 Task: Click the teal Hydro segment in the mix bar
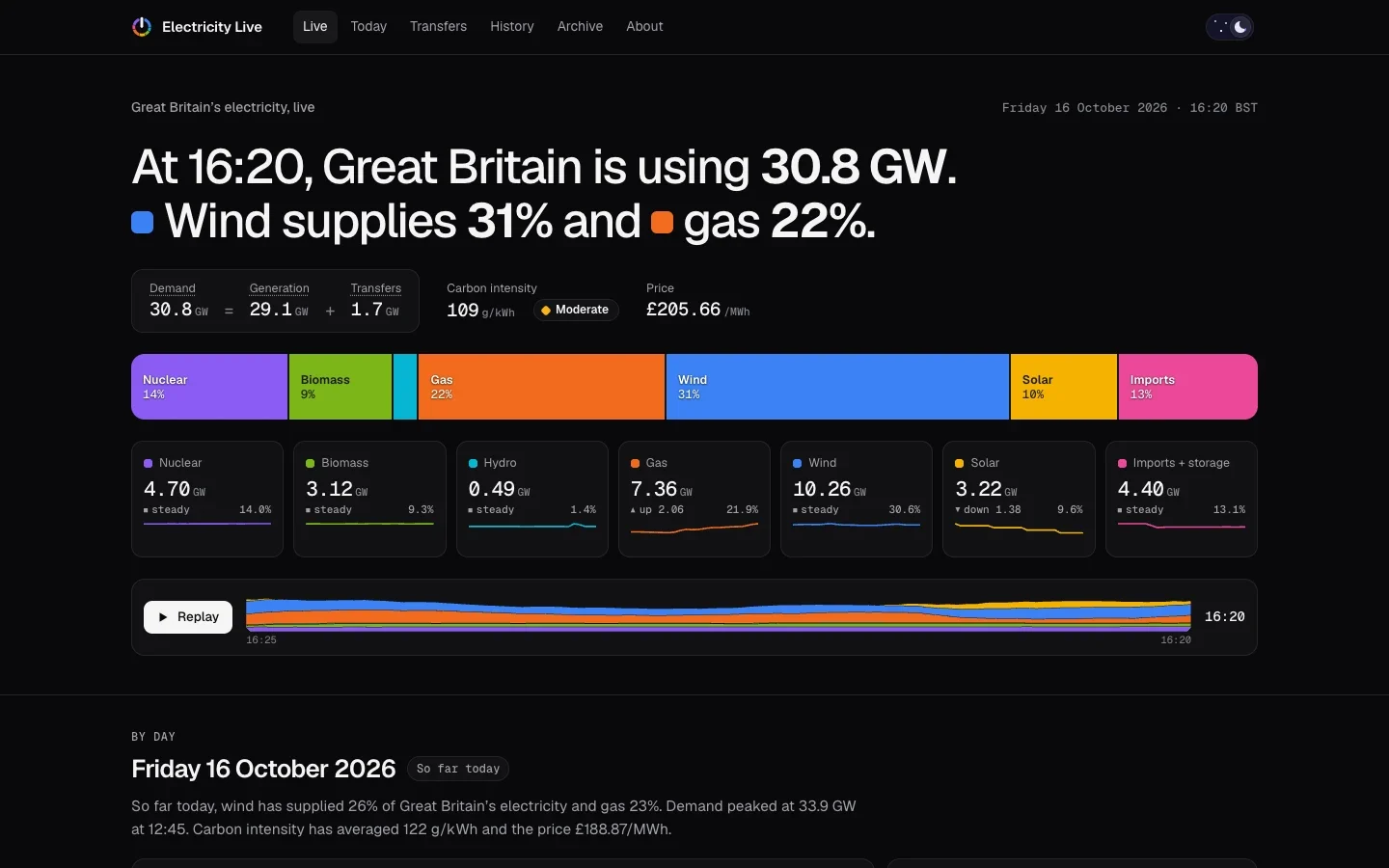(405, 387)
